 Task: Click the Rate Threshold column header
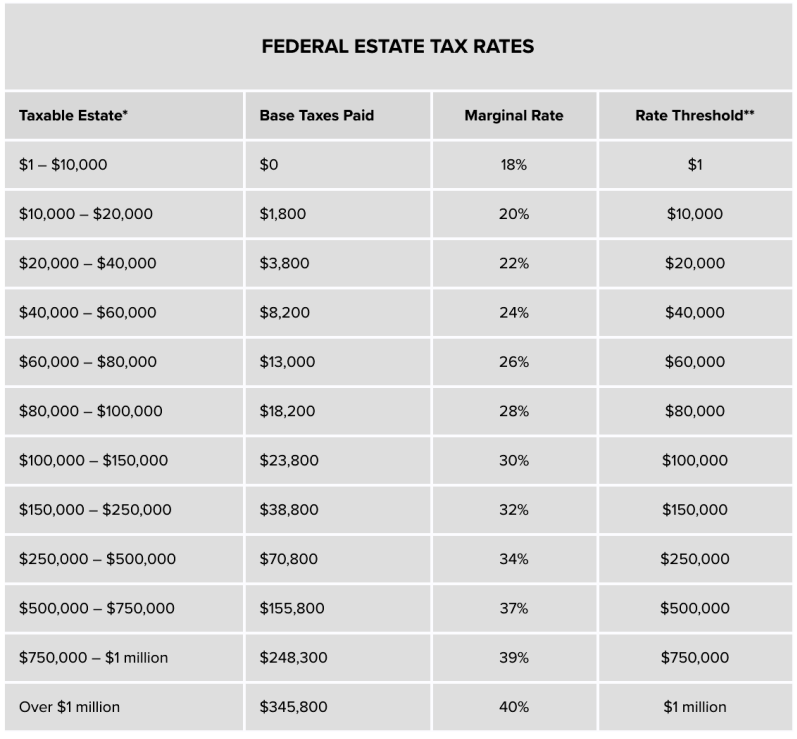[695, 115]
